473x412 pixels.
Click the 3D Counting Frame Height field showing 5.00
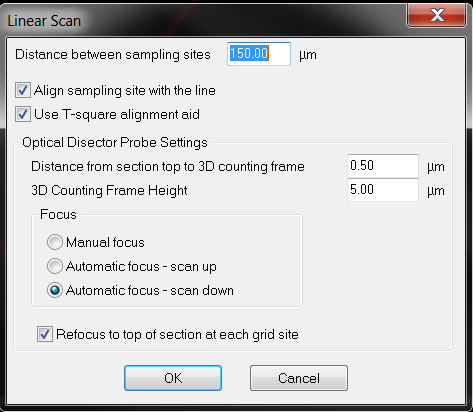383,190
